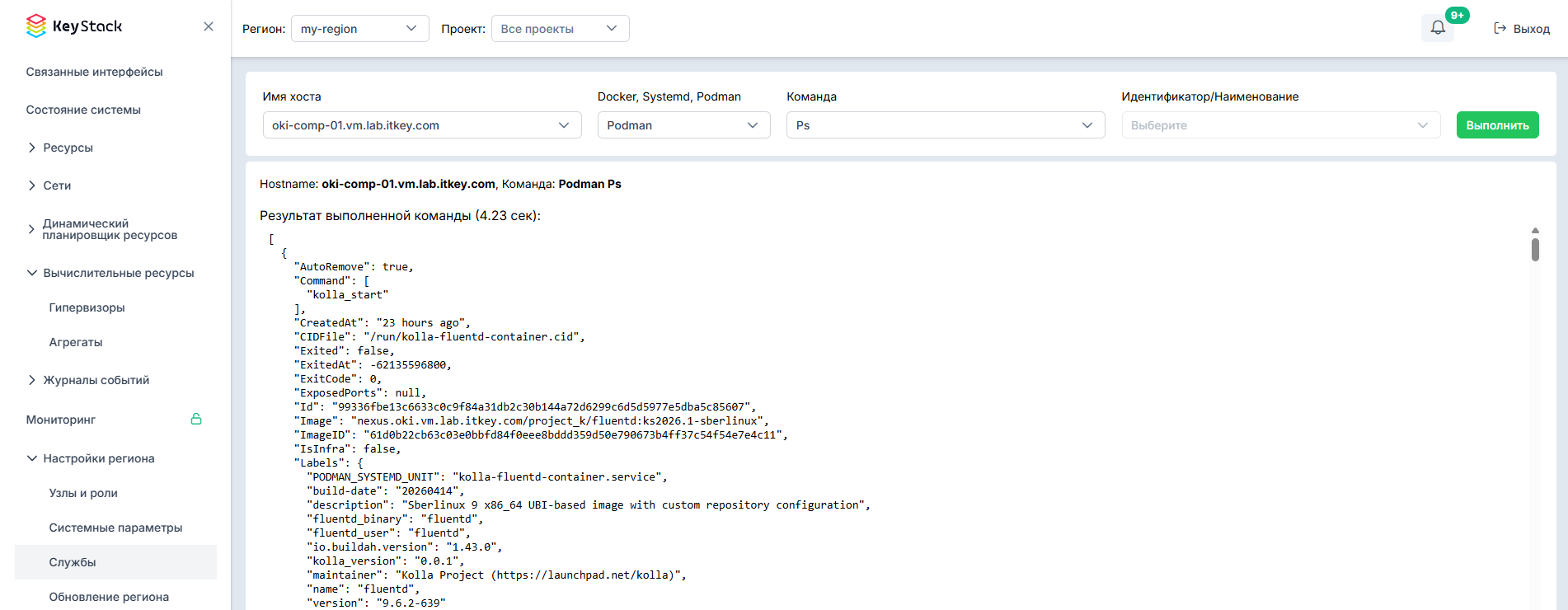Select the Службы menu item
Viewport: 1568px width, 610px height.
pyautogui.click(x=115, y=562)
